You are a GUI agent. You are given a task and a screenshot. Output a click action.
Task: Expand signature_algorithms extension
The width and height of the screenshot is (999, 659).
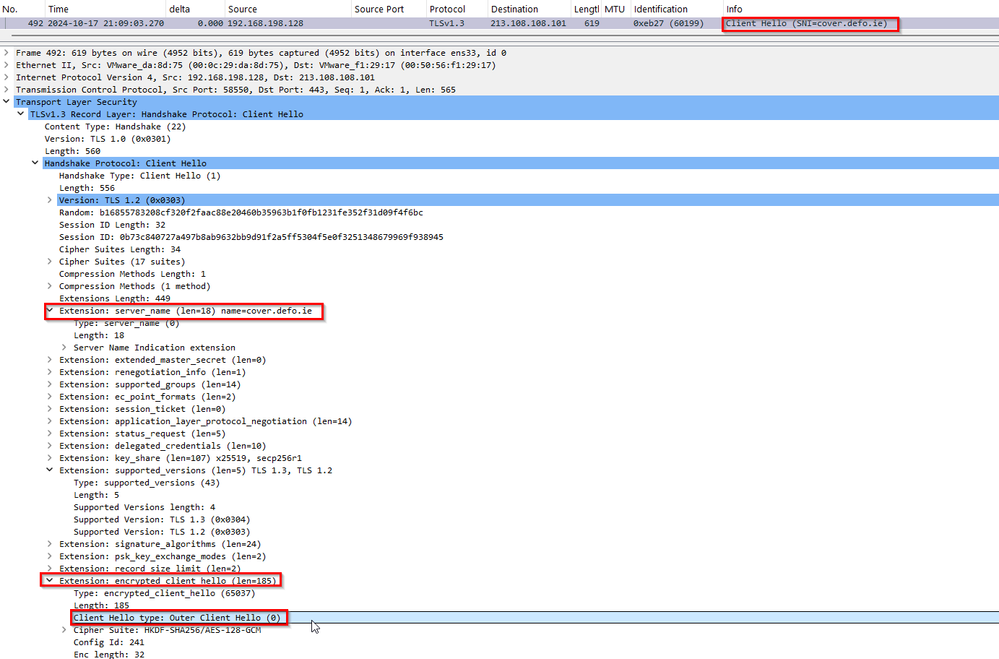(x=49, y=544)
